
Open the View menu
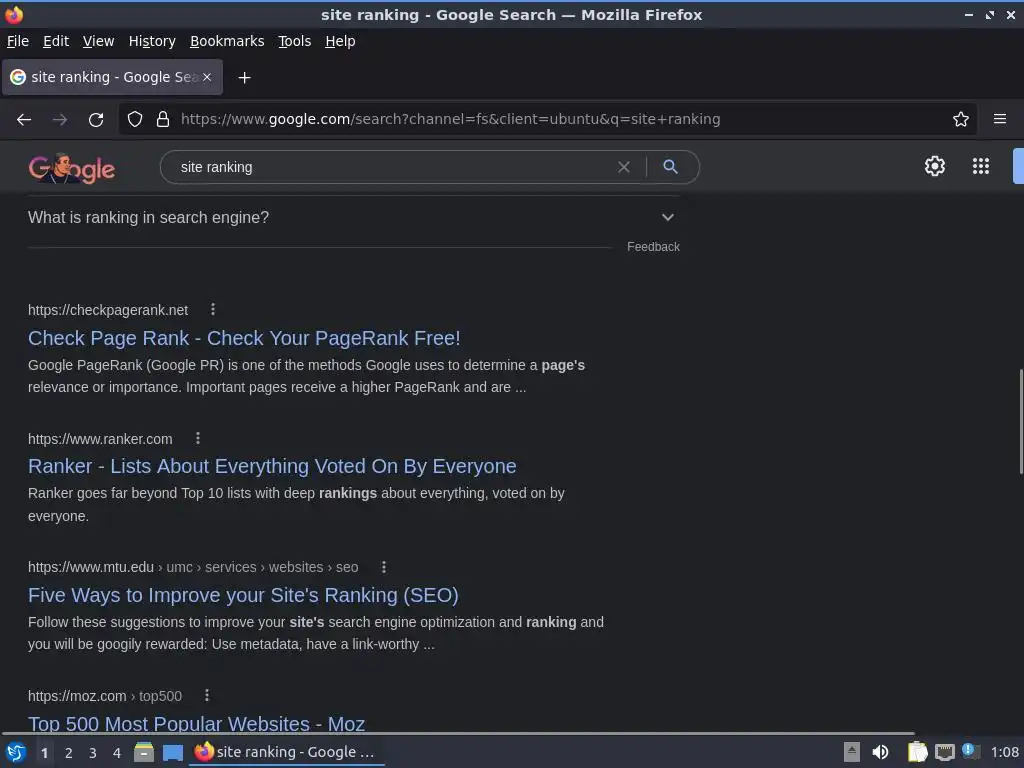click(98, 41)
